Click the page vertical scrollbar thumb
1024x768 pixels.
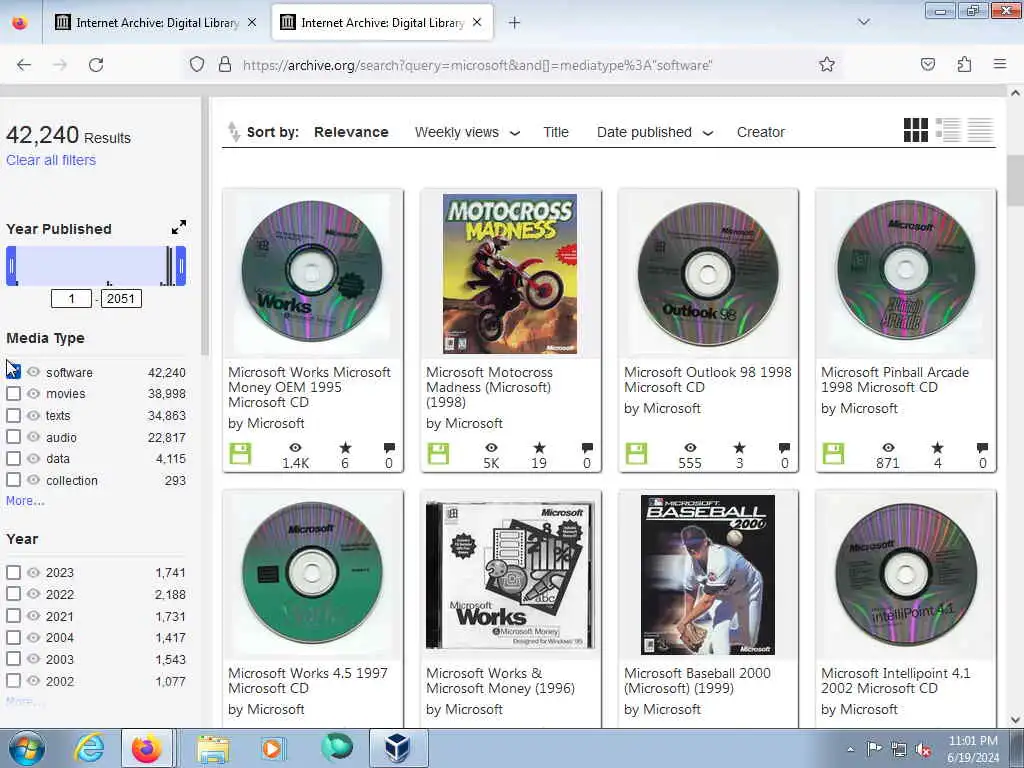click(x=1015, y=181)
